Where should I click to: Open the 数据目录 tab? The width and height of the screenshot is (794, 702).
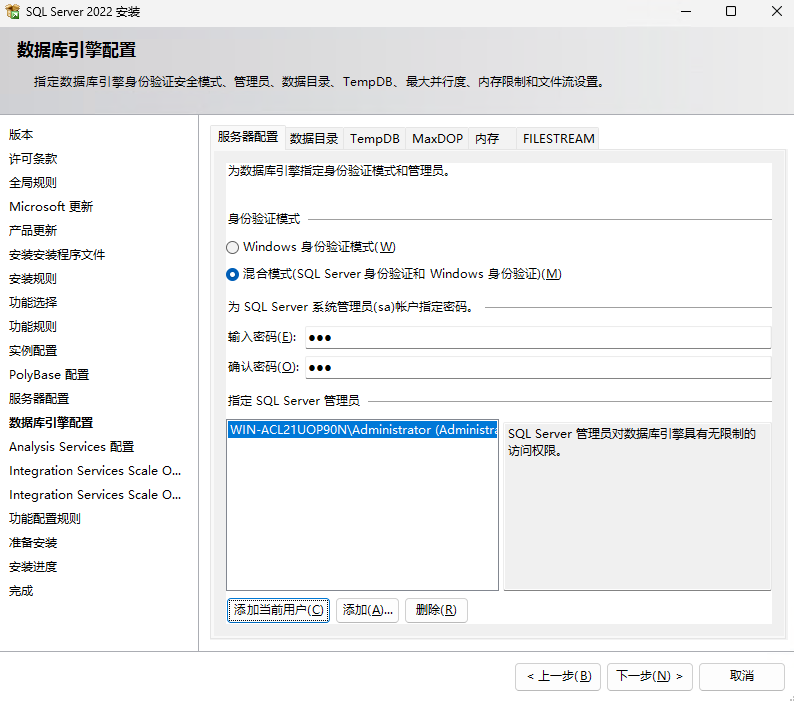[x=314, y=139]
